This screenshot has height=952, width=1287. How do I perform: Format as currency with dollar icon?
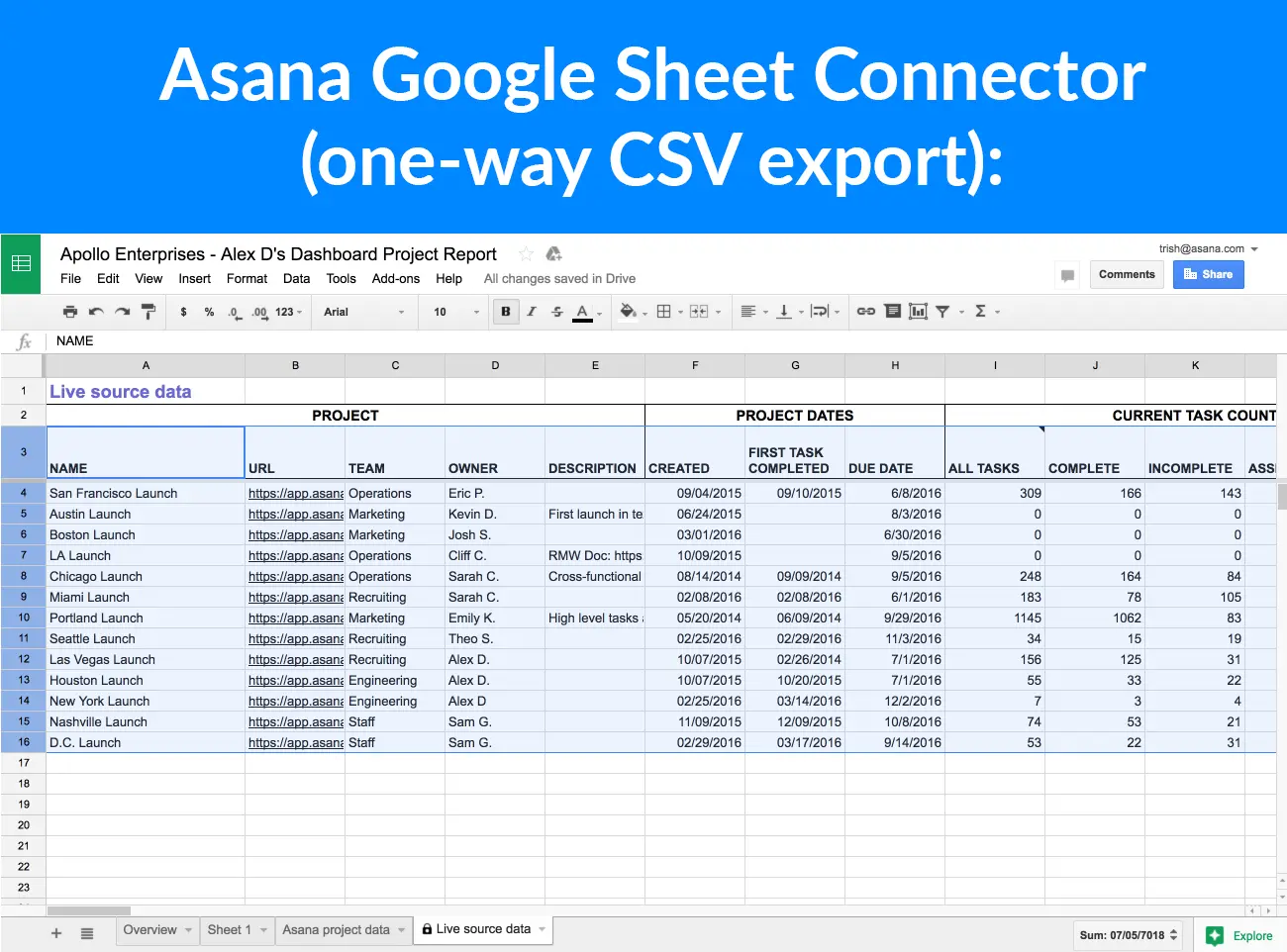183,312
